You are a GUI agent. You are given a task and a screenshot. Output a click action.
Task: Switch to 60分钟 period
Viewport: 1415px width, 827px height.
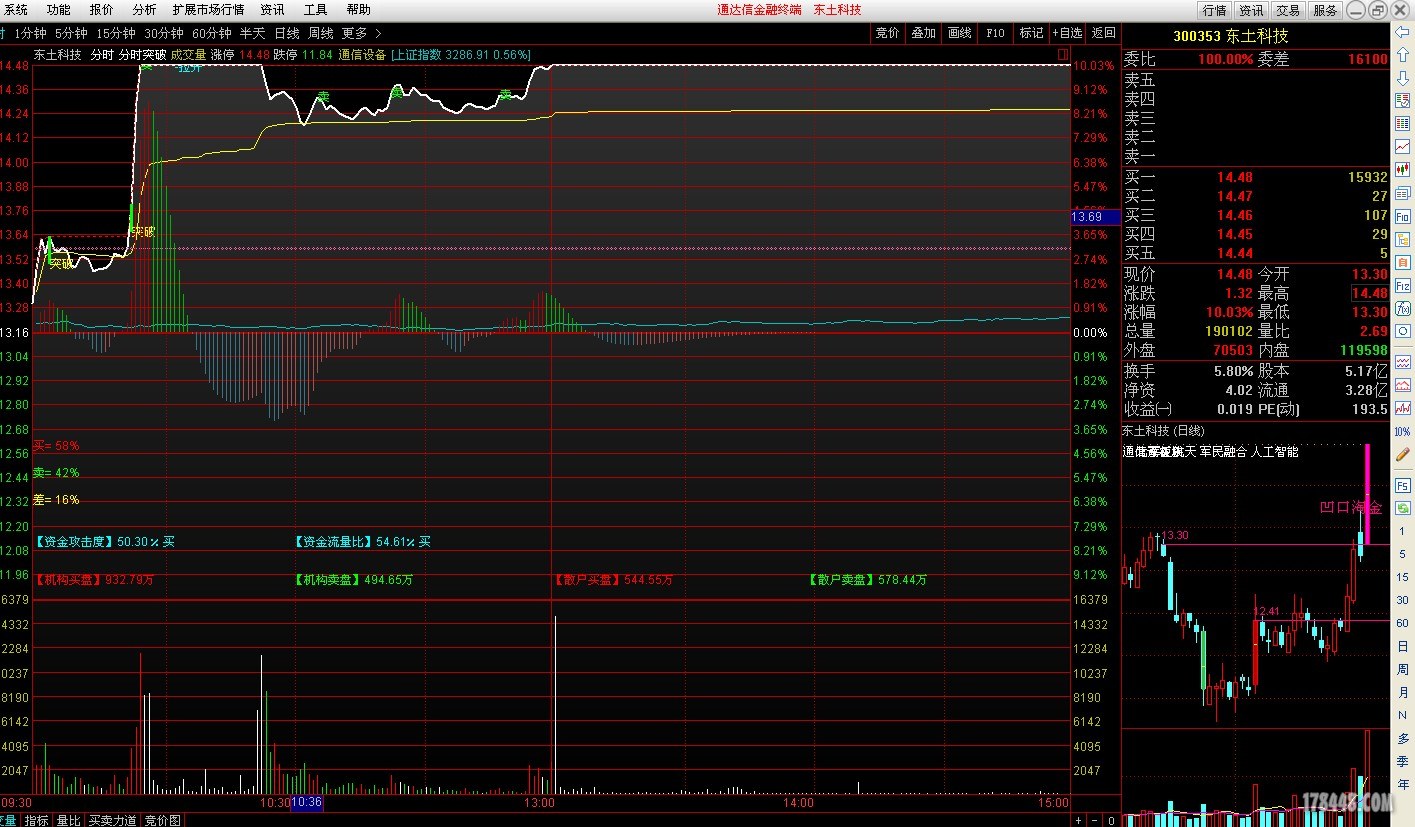pos(212,33)
